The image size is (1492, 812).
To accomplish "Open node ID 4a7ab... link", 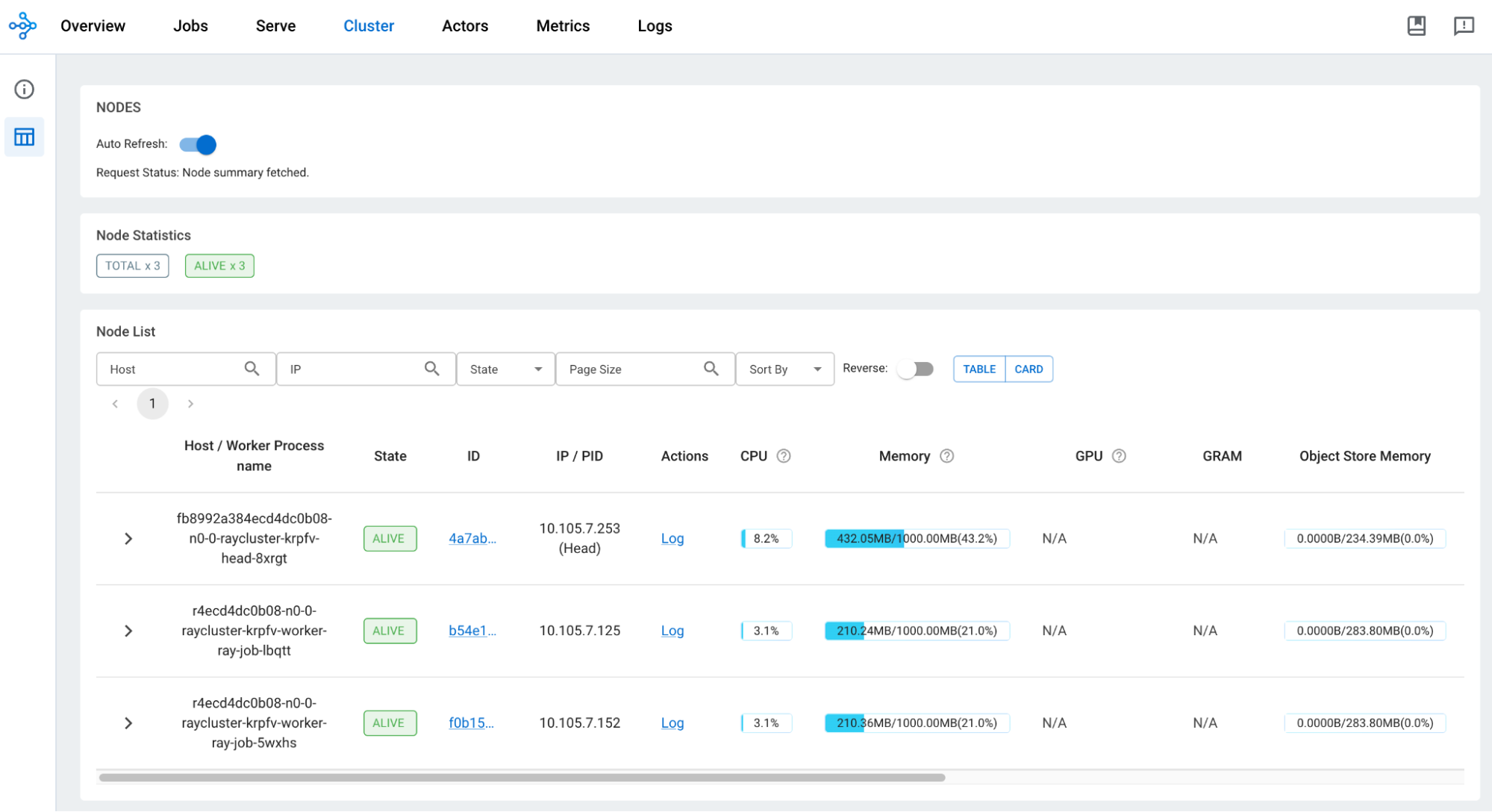I will (x=472, y=538).
